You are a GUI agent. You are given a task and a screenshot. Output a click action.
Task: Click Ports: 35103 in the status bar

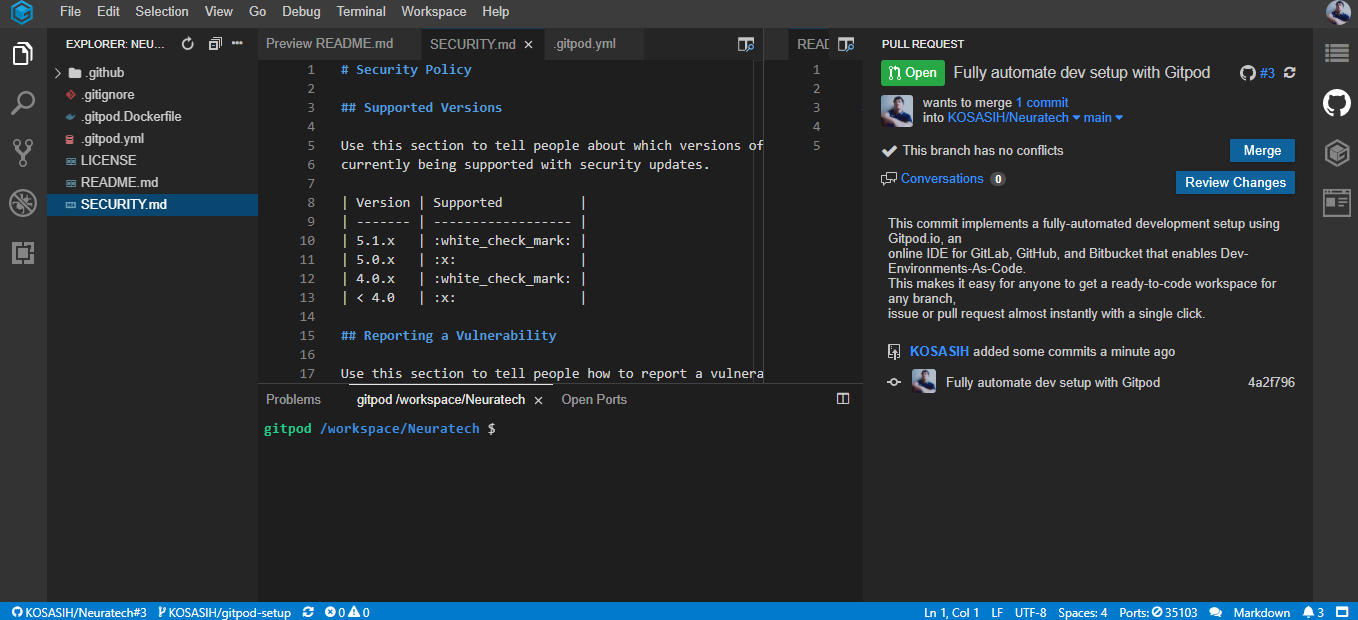[x=1159, y=612]
